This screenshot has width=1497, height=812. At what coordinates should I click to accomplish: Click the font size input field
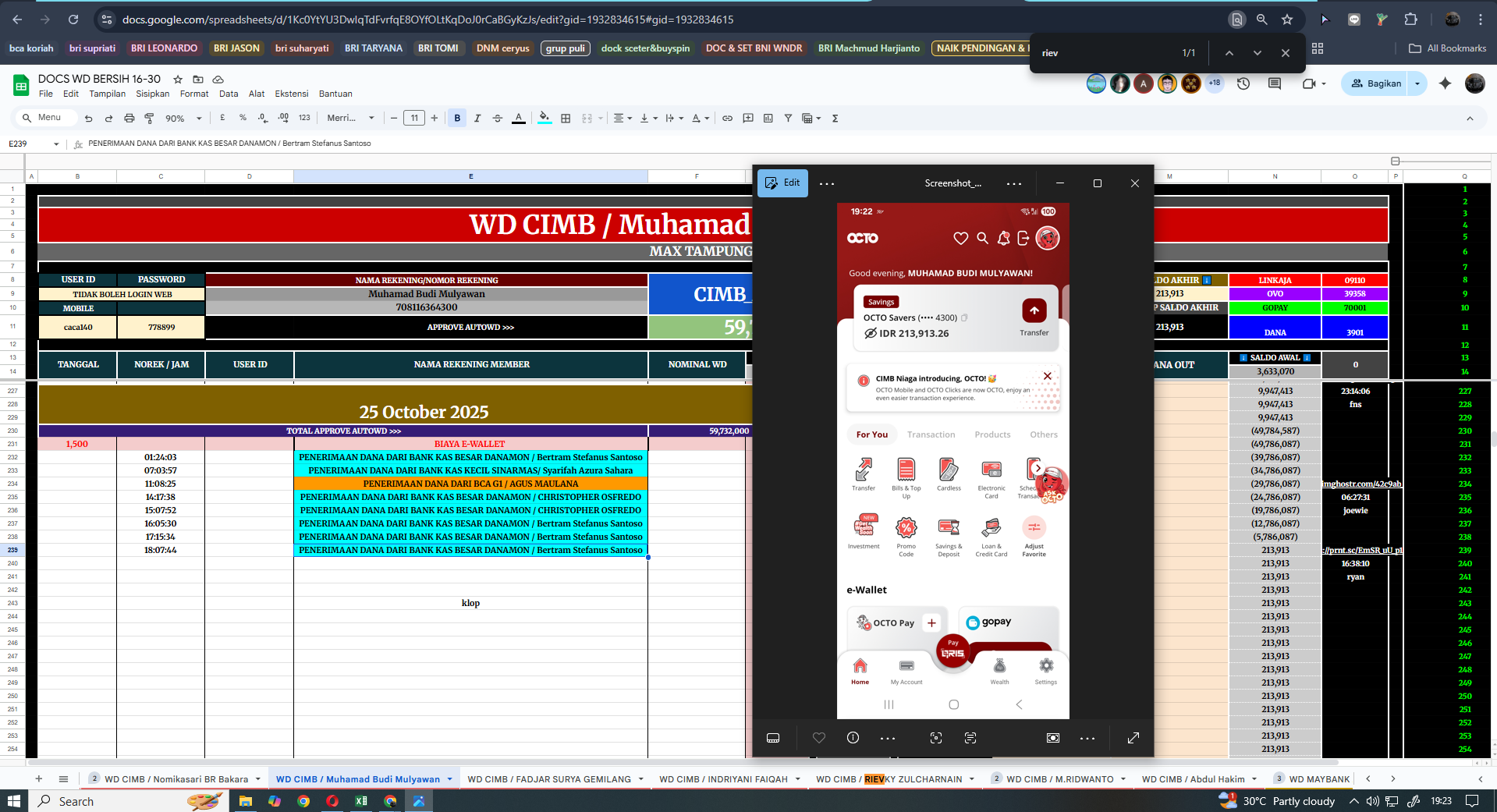414,118
